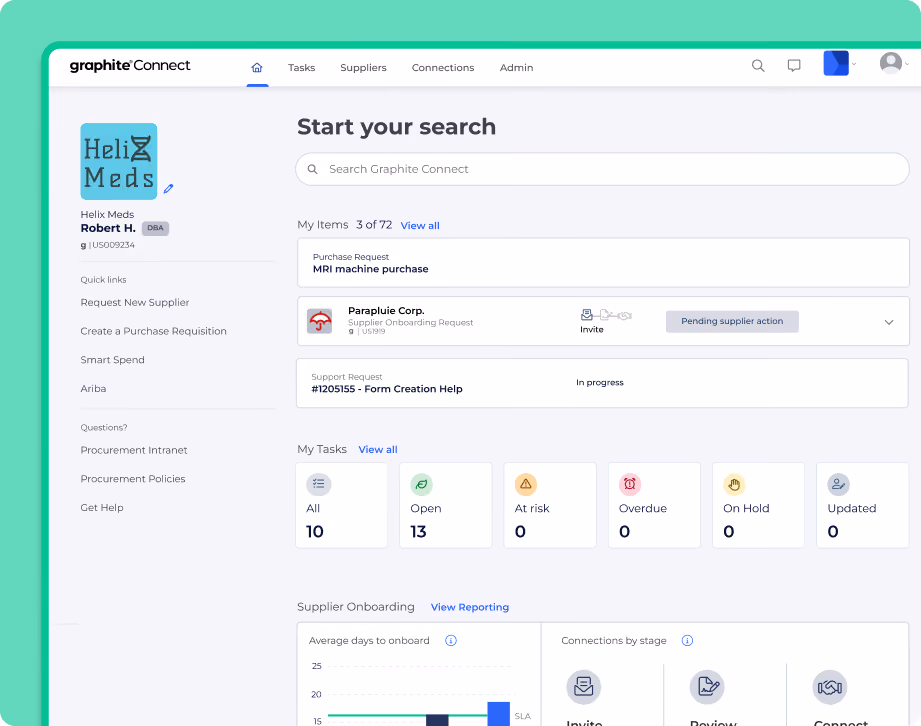Click the On Hold hand task card

(x=758, y=505)
